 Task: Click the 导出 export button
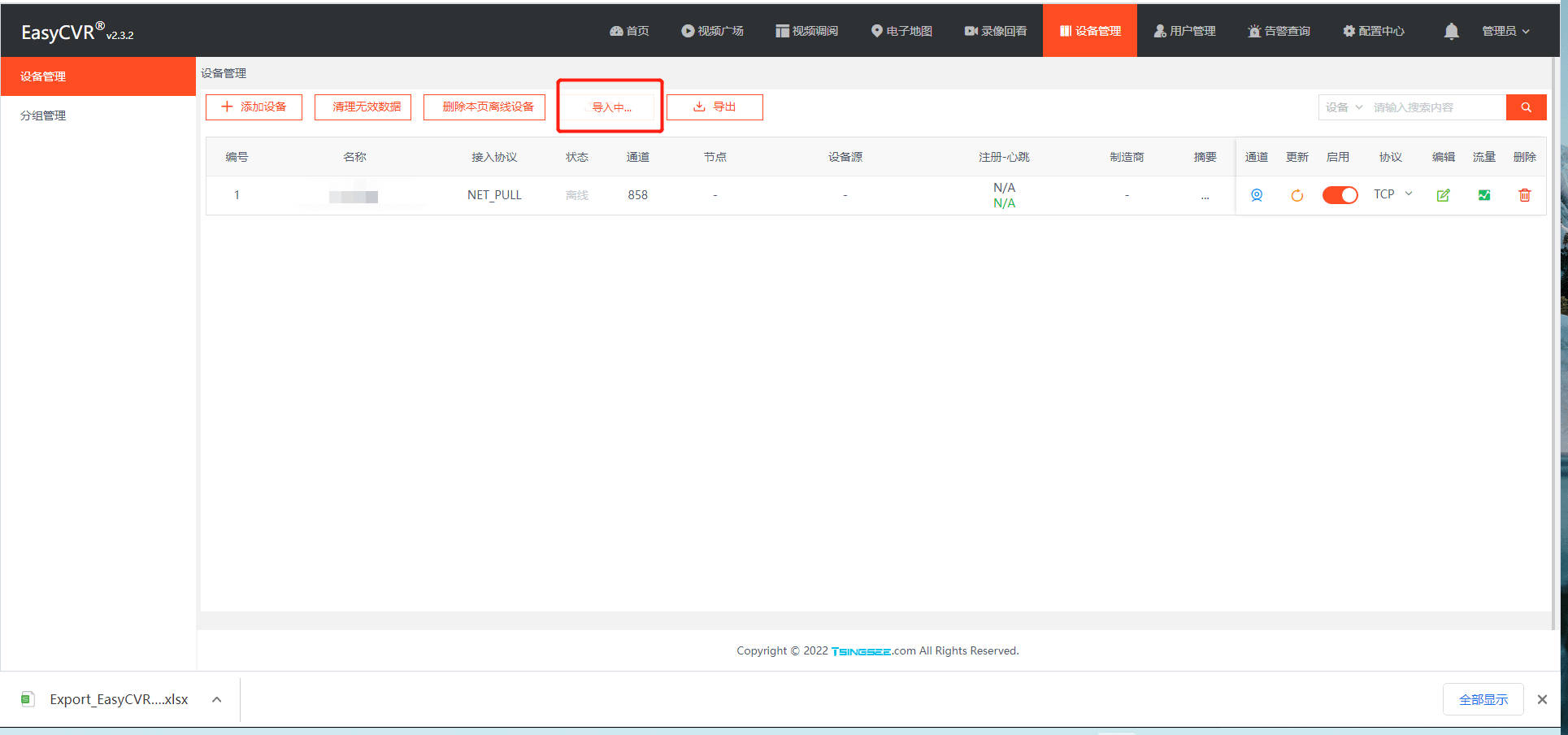(x=715, y=107)
